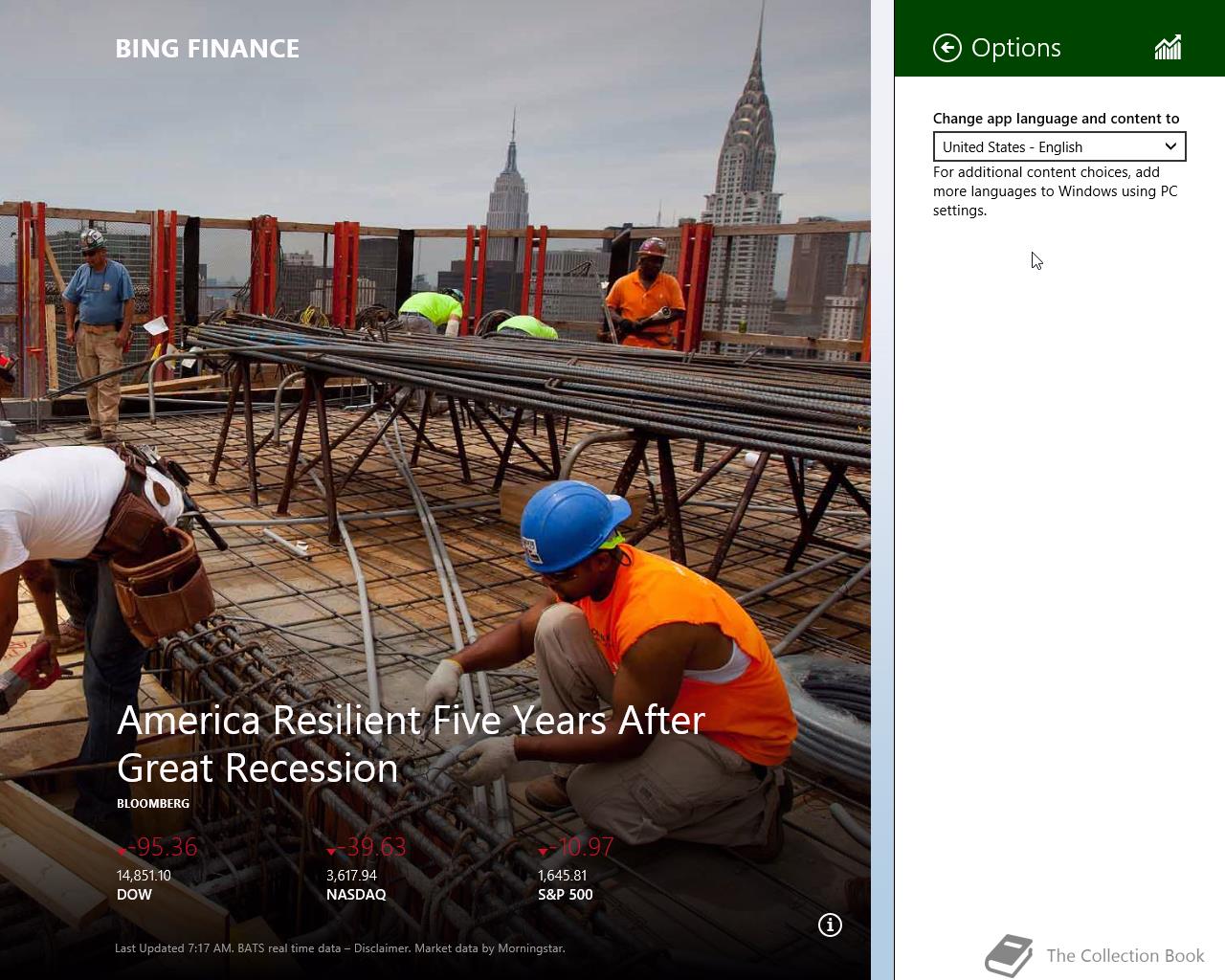Click the additional content choices note

pyautogui.click(x=1056, y=191)
